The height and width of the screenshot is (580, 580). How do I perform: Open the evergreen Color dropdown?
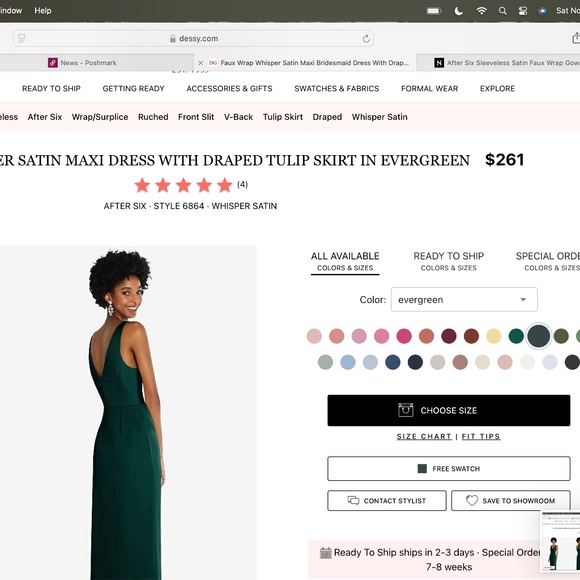464,299
